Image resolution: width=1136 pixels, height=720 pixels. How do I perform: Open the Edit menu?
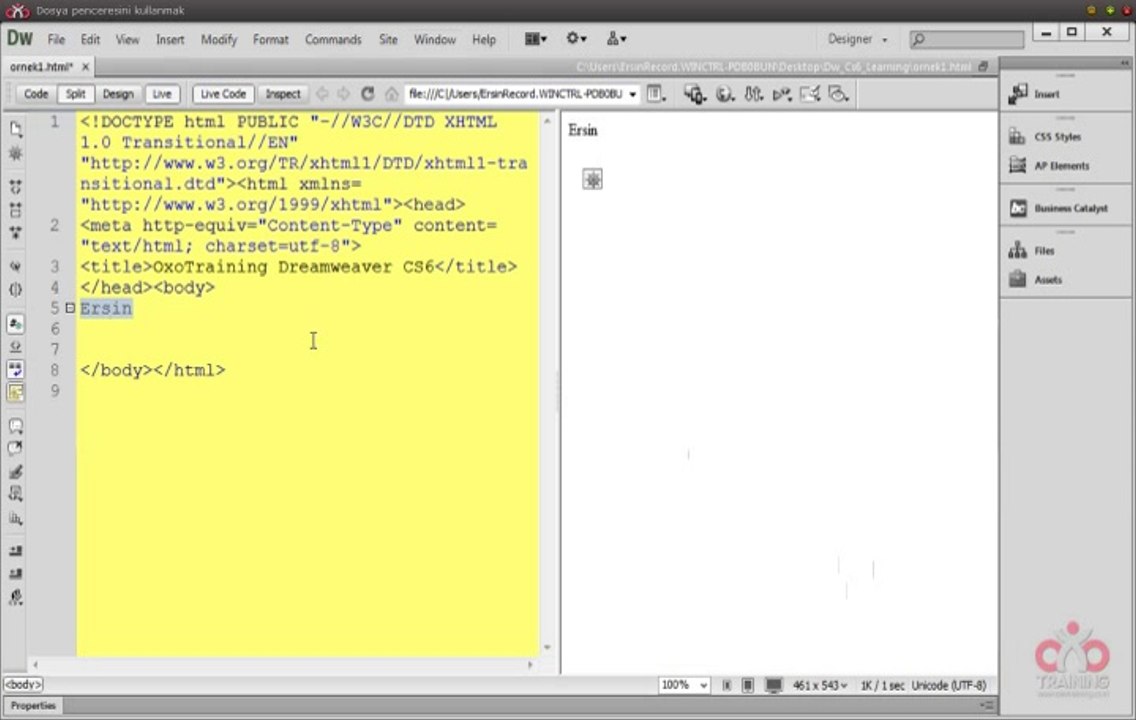90,40
